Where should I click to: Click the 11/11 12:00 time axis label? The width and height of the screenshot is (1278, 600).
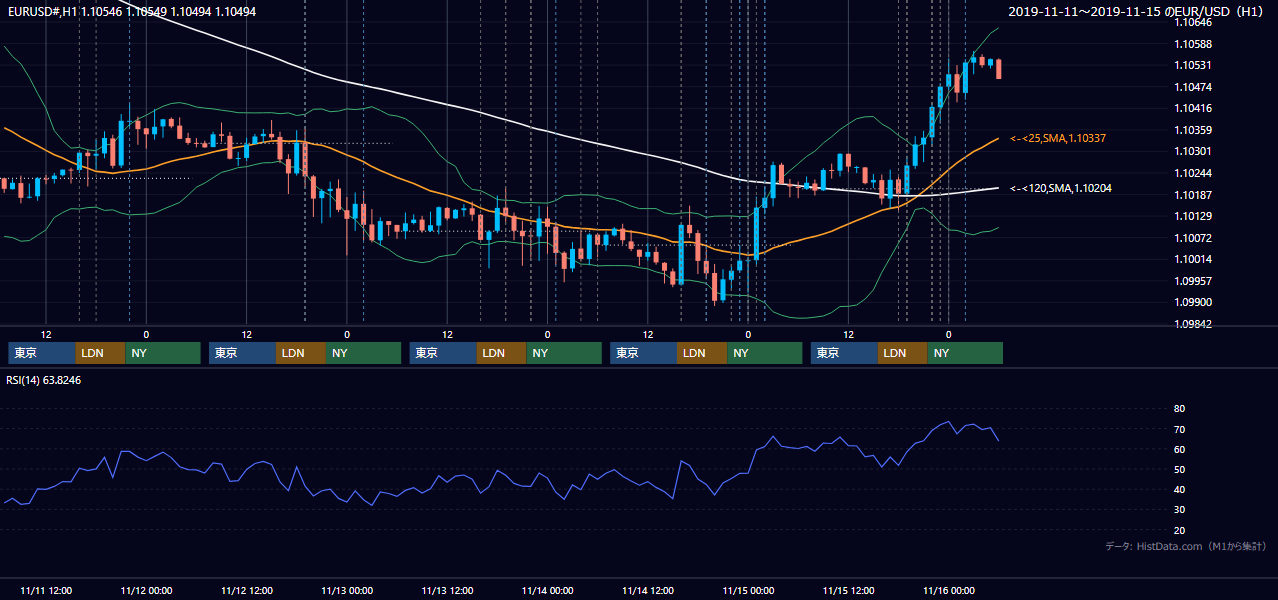click(45, 590)
